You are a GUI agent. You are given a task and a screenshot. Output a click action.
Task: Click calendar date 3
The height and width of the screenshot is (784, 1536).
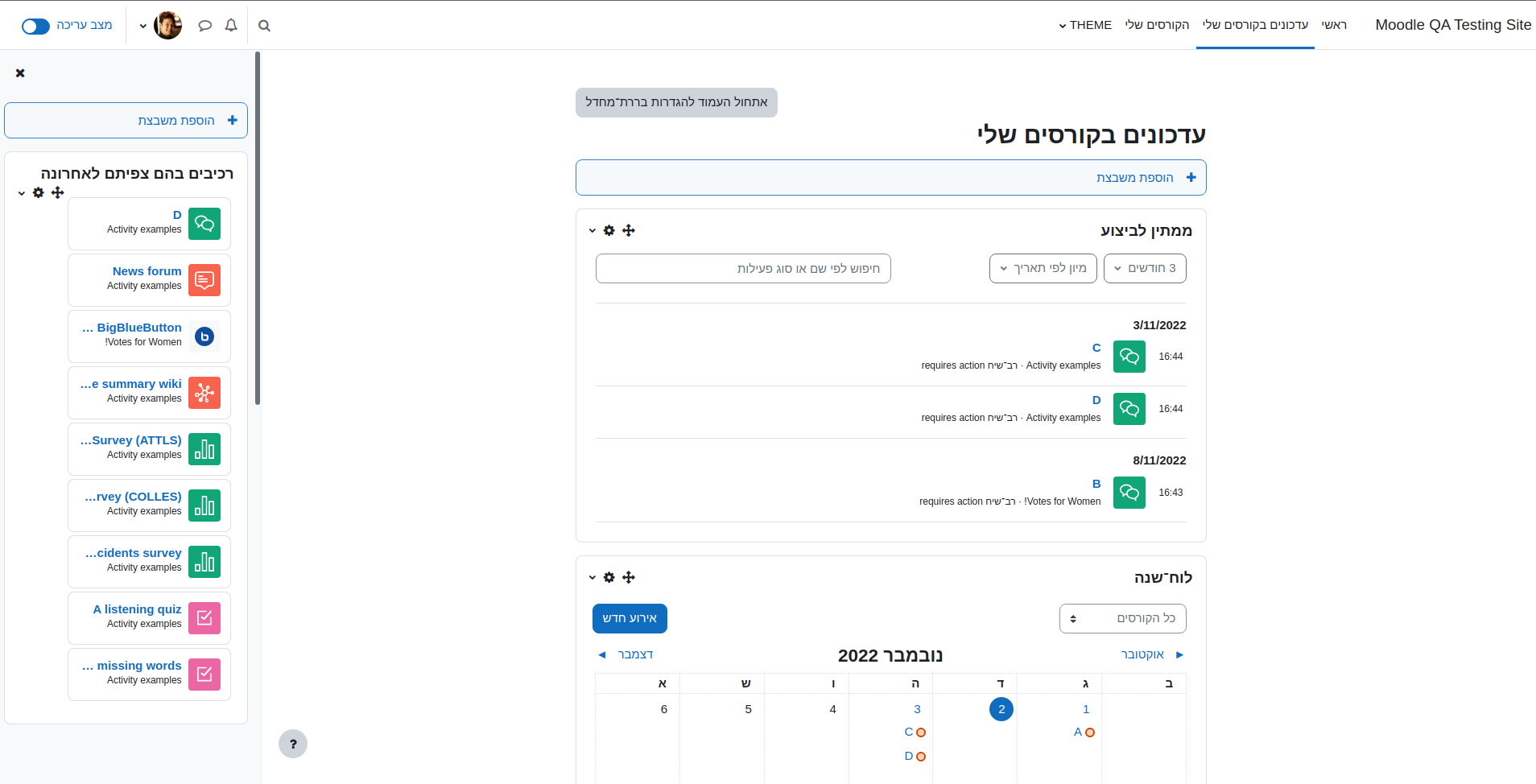point(917,709)
